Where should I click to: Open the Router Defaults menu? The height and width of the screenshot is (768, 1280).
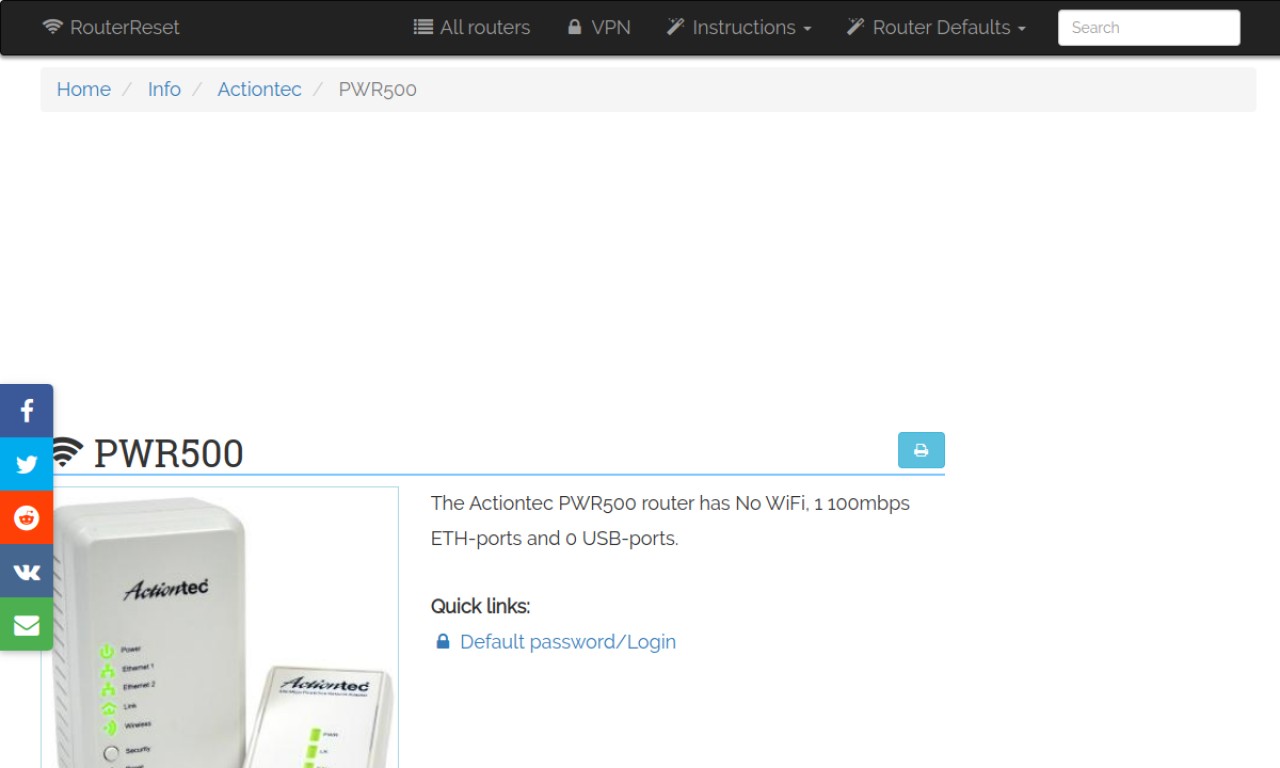pos(936,27)
